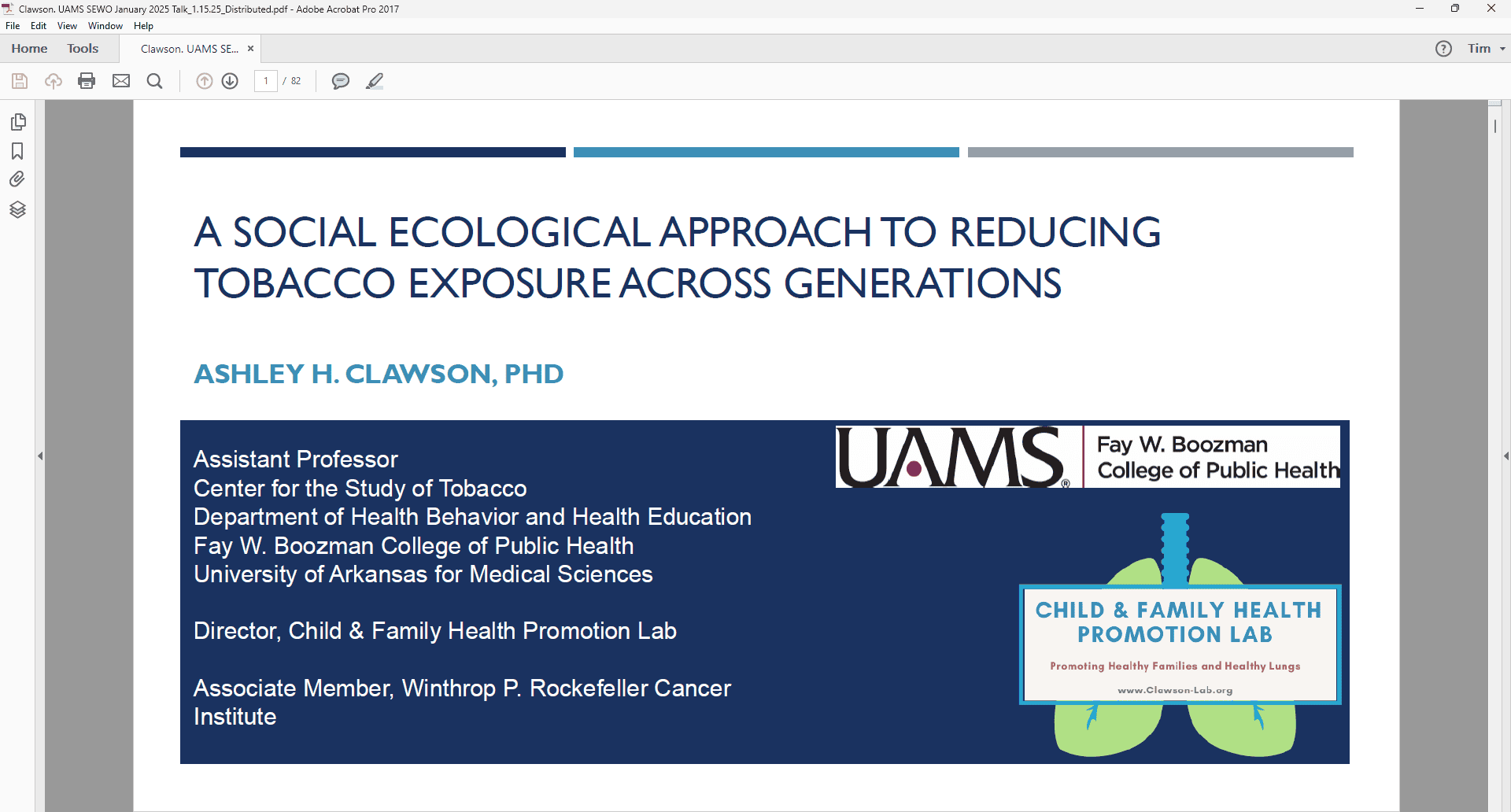The height and width of the screenshot is (812, 1511).
Task: Open the Find text magnifier
Action: [155, 81]
